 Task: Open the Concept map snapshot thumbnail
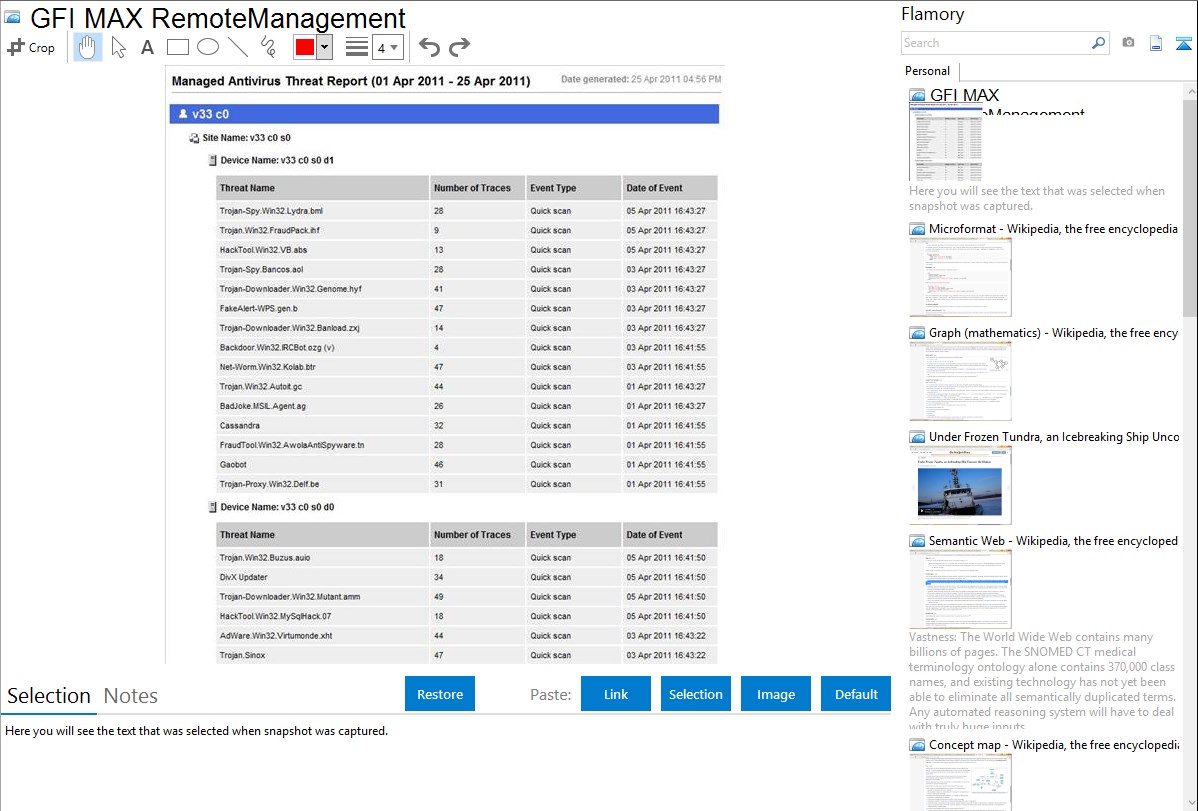tap(960, 781)
